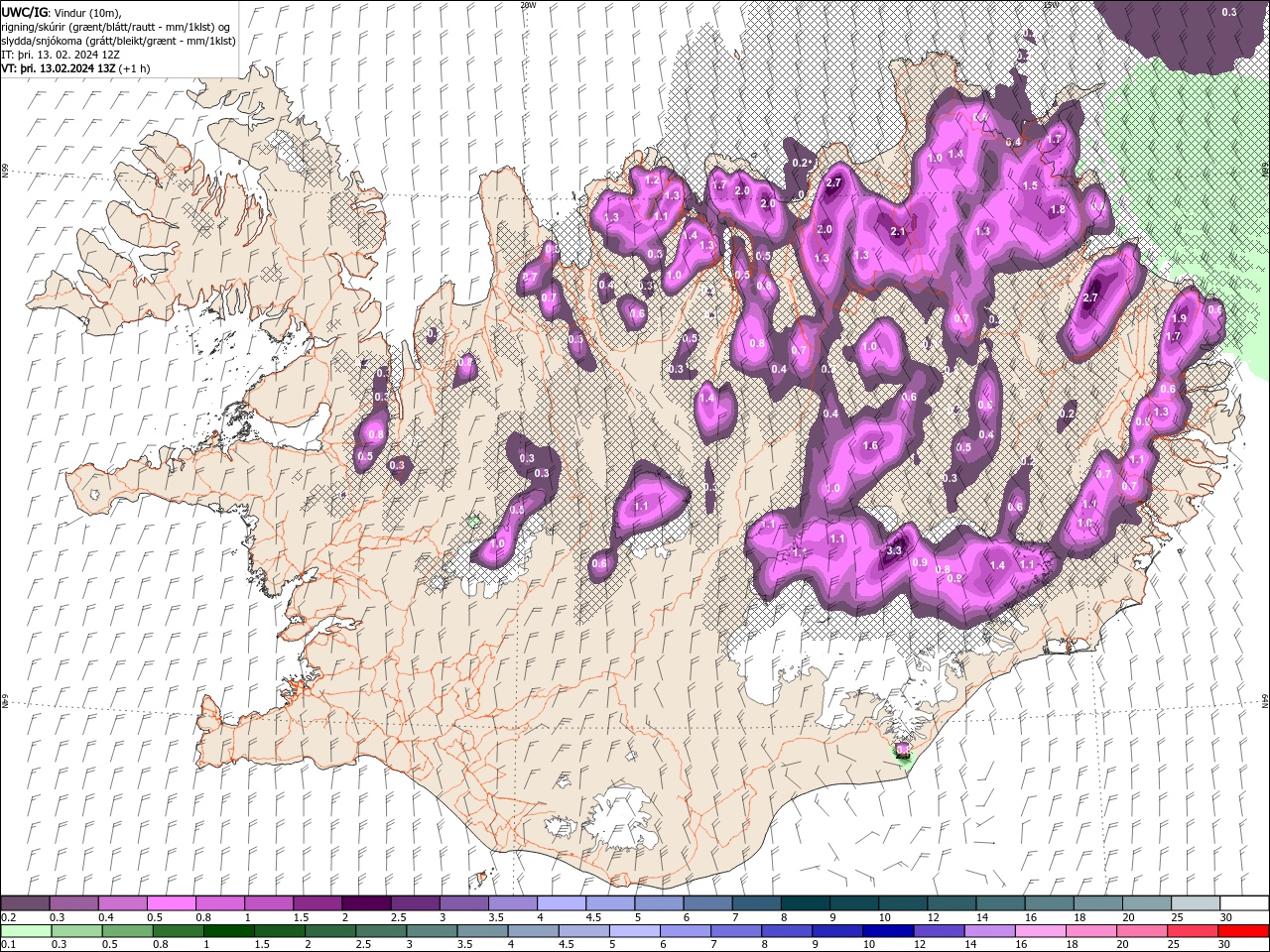The image size is (1270, 952).
Task: Click the 0.3 value in the top-right dark patch
Action: click(x=1229, y=12)
